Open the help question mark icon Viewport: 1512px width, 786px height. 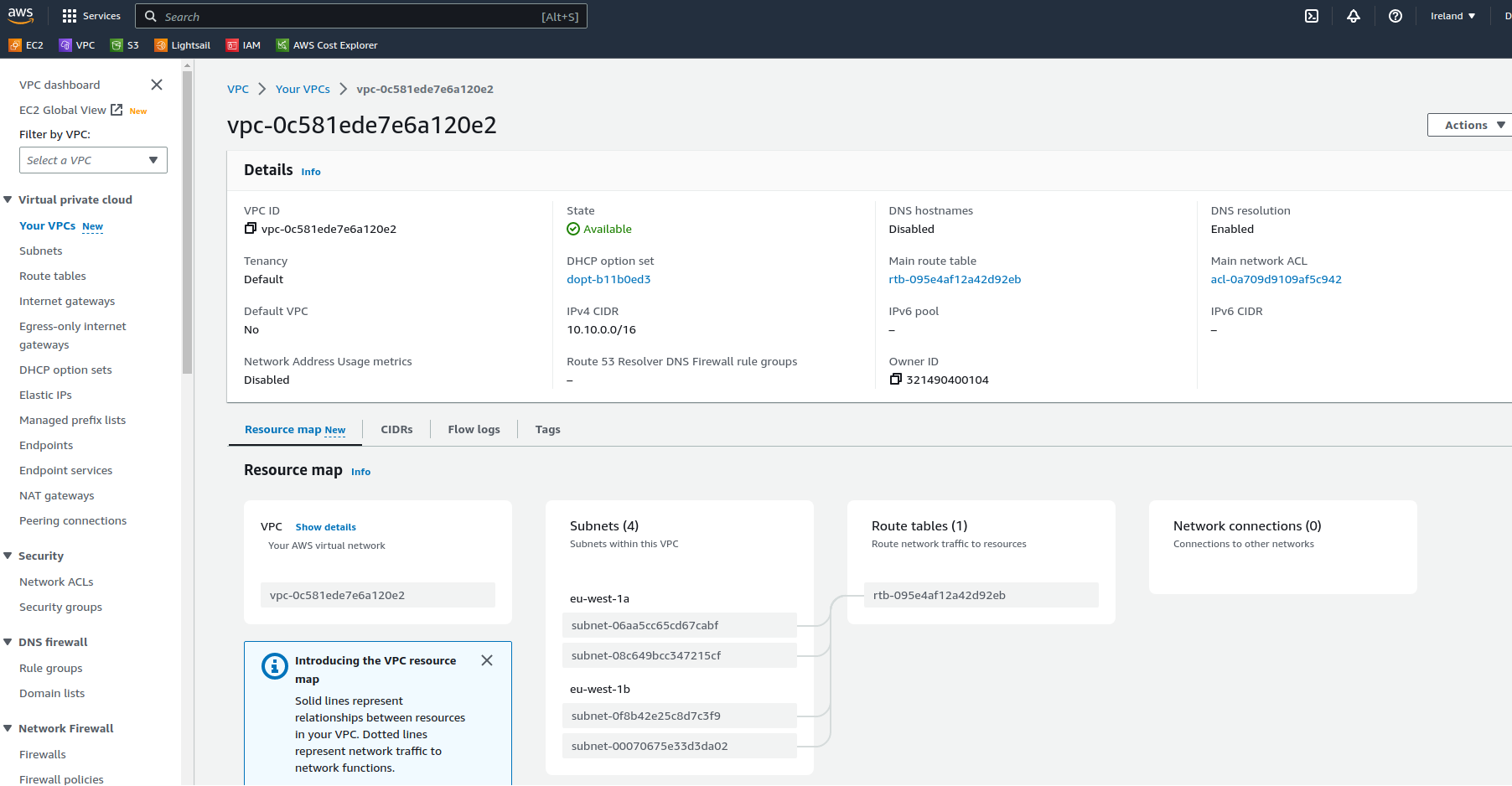point(1395,16)
